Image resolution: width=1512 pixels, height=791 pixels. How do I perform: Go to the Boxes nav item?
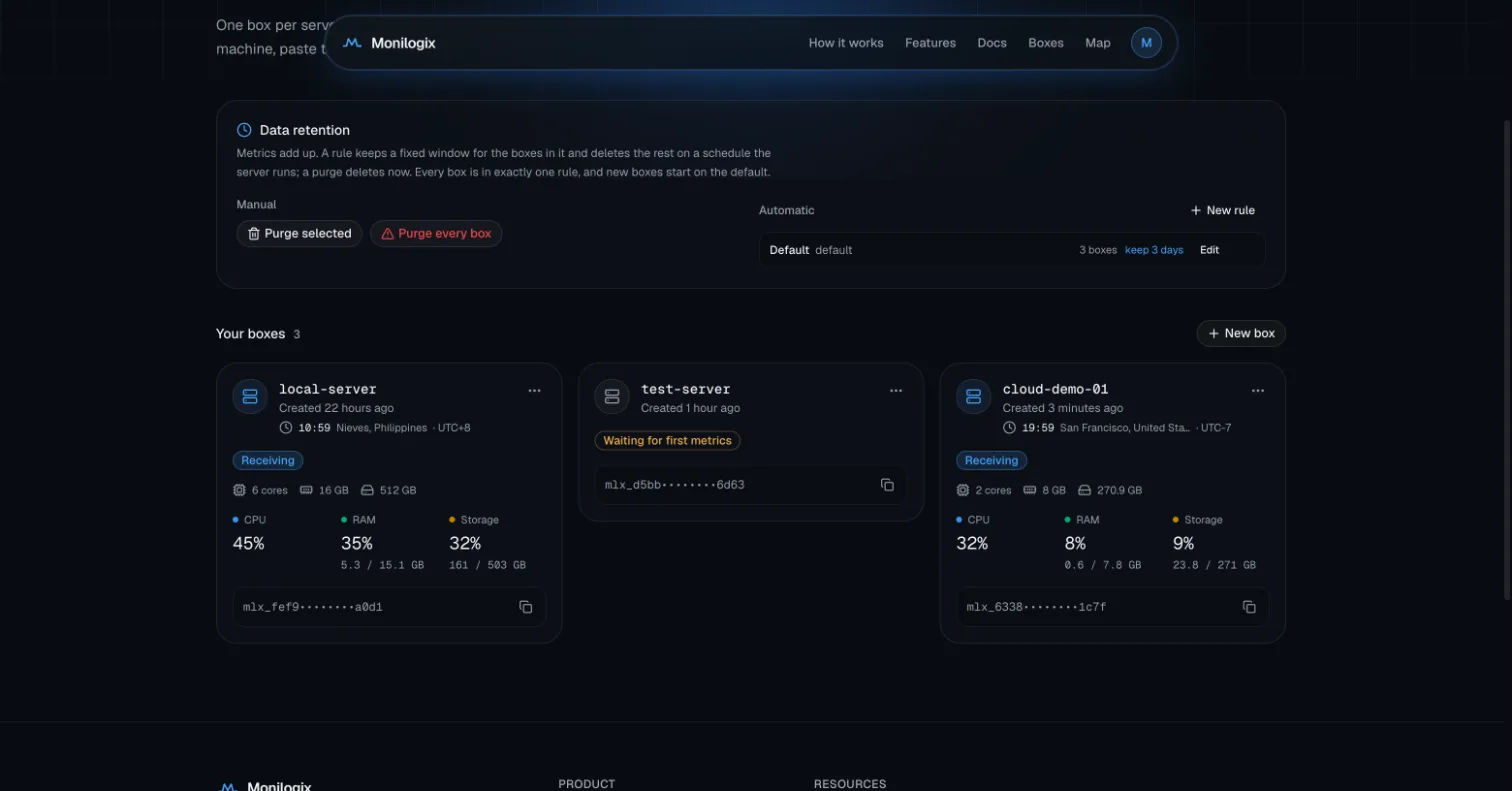[x=1046, y=43]
